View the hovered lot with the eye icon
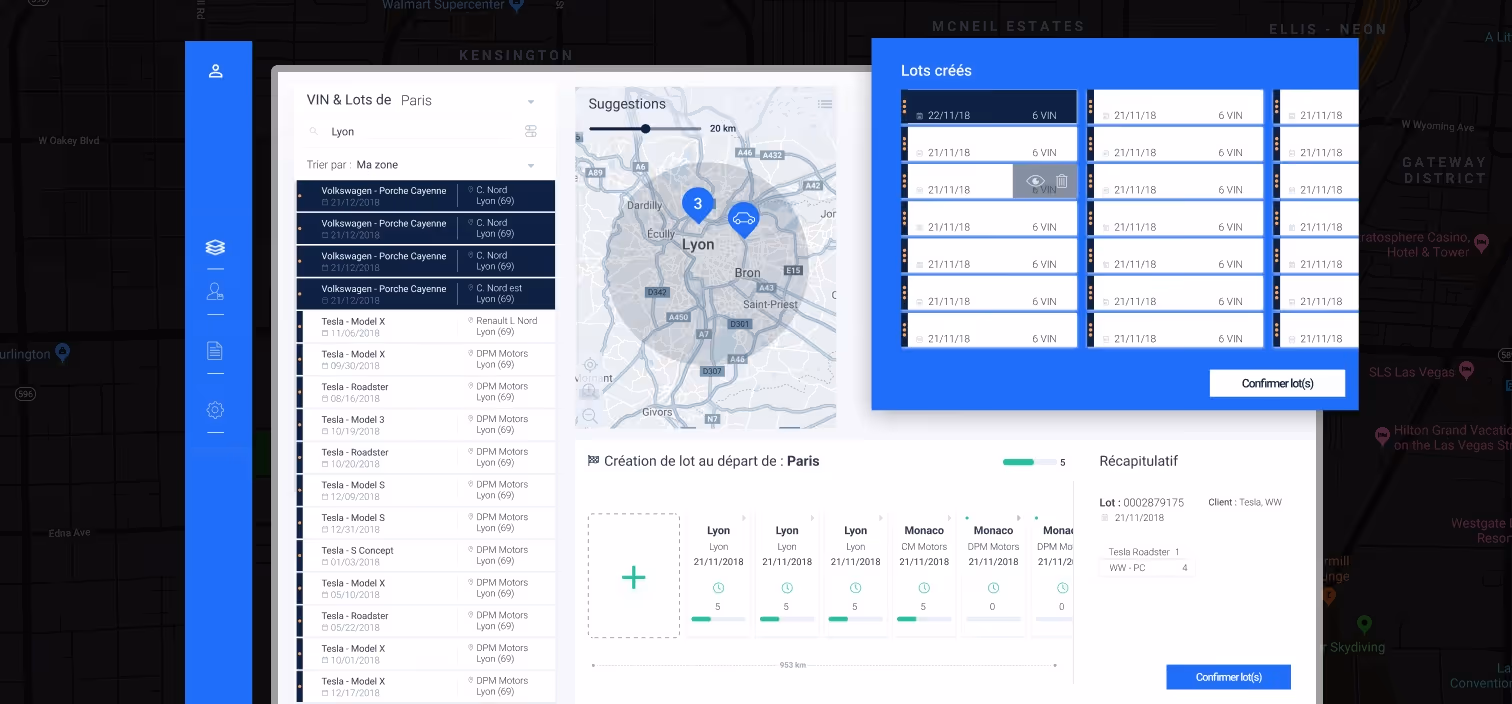This screenshot has width=1512, height=704. [1035, 181]
